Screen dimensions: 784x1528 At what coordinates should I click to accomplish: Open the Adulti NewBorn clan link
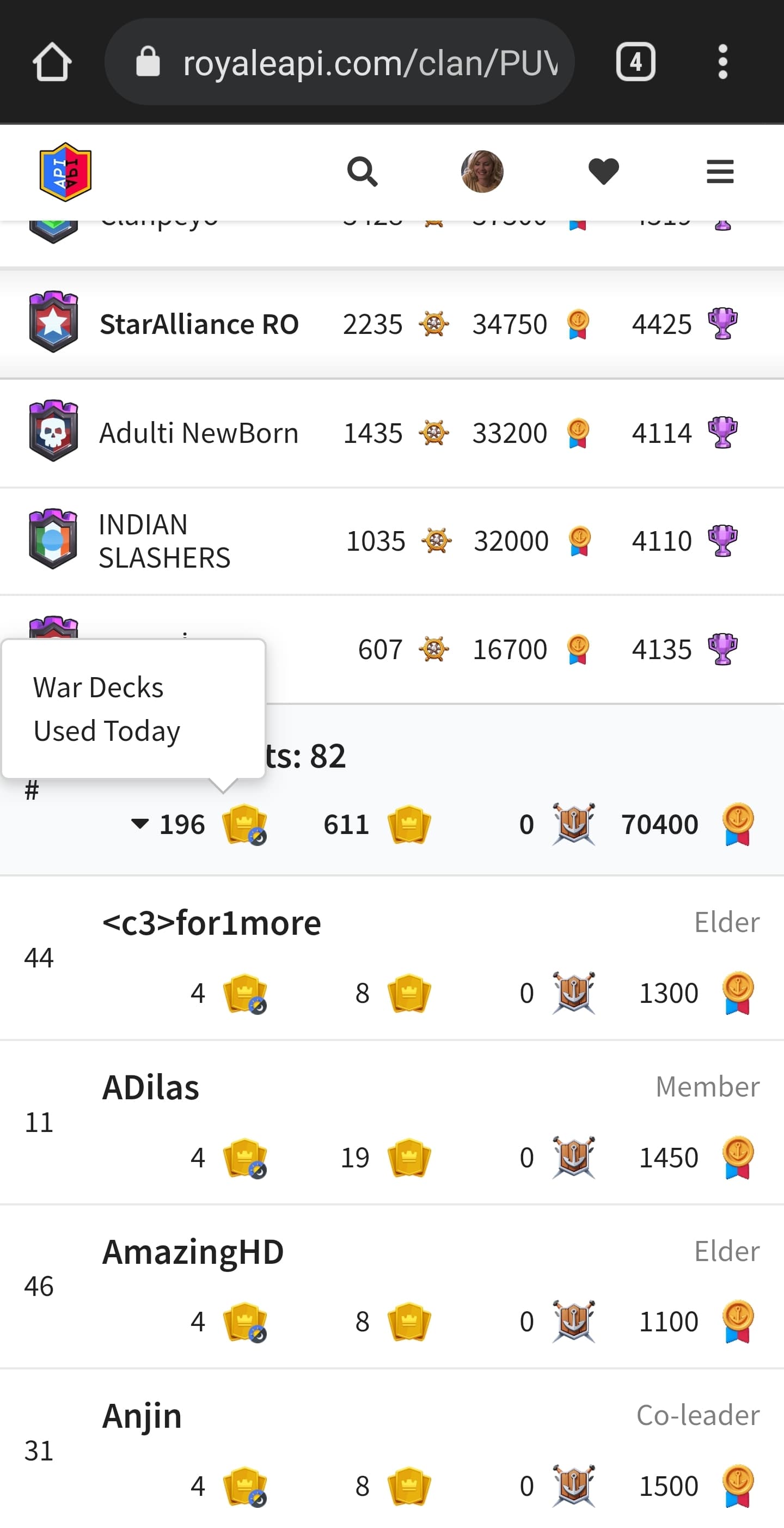pos(199,433)
